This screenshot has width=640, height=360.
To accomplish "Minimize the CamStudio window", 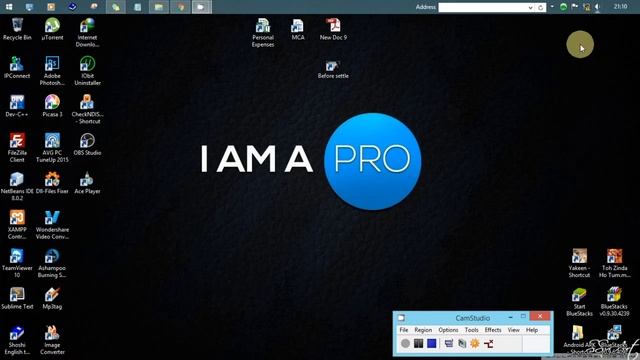I will point(510,317).
